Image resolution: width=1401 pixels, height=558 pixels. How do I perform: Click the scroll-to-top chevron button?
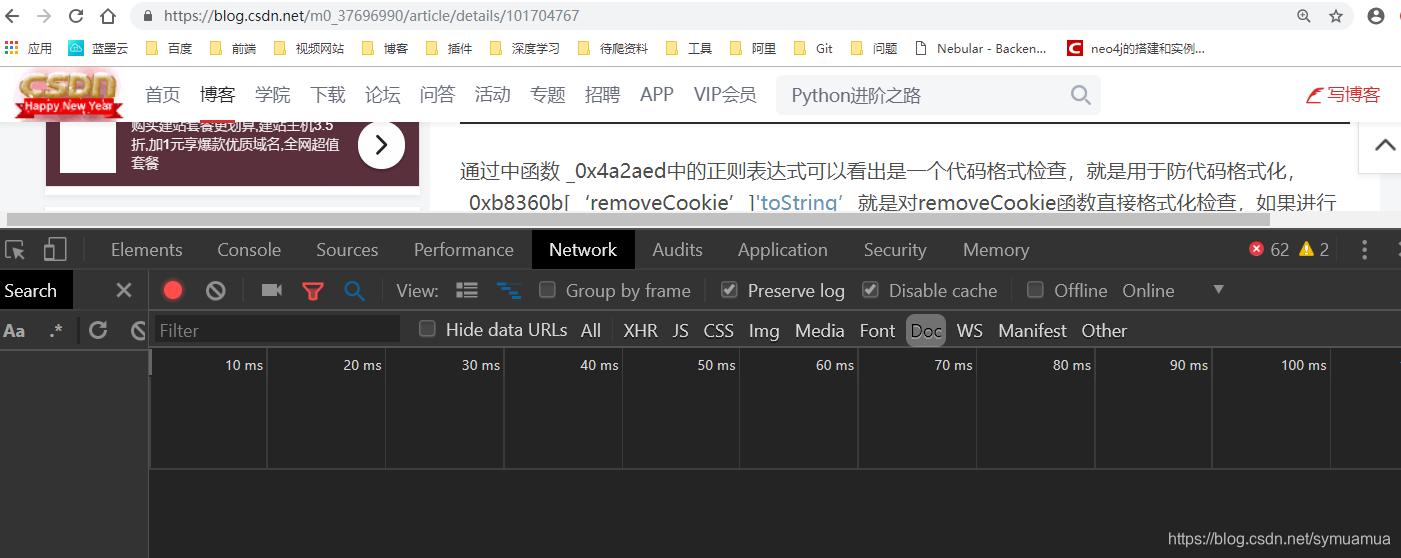point(1385,145)
